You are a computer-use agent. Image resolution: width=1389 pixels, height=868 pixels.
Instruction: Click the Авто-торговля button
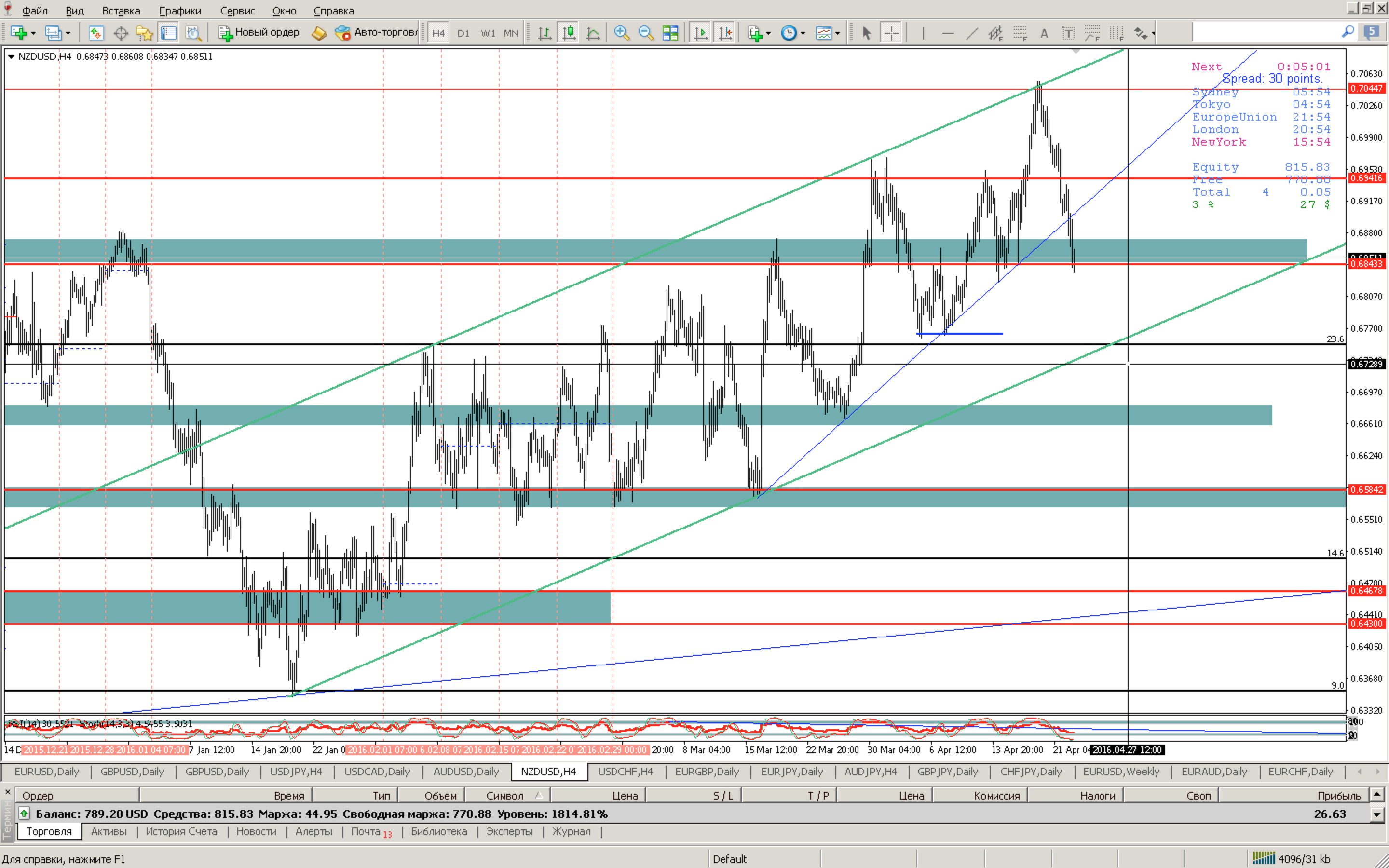coord(377,32)
